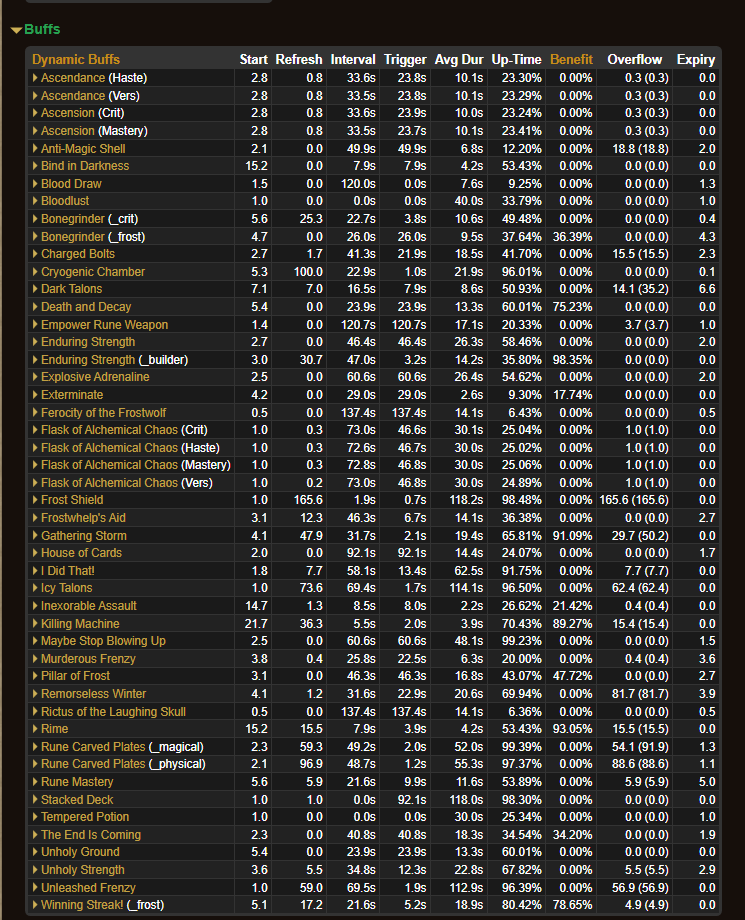
Task: Sort by the Avg Dur column header
Action: click(x=459, y=60)
